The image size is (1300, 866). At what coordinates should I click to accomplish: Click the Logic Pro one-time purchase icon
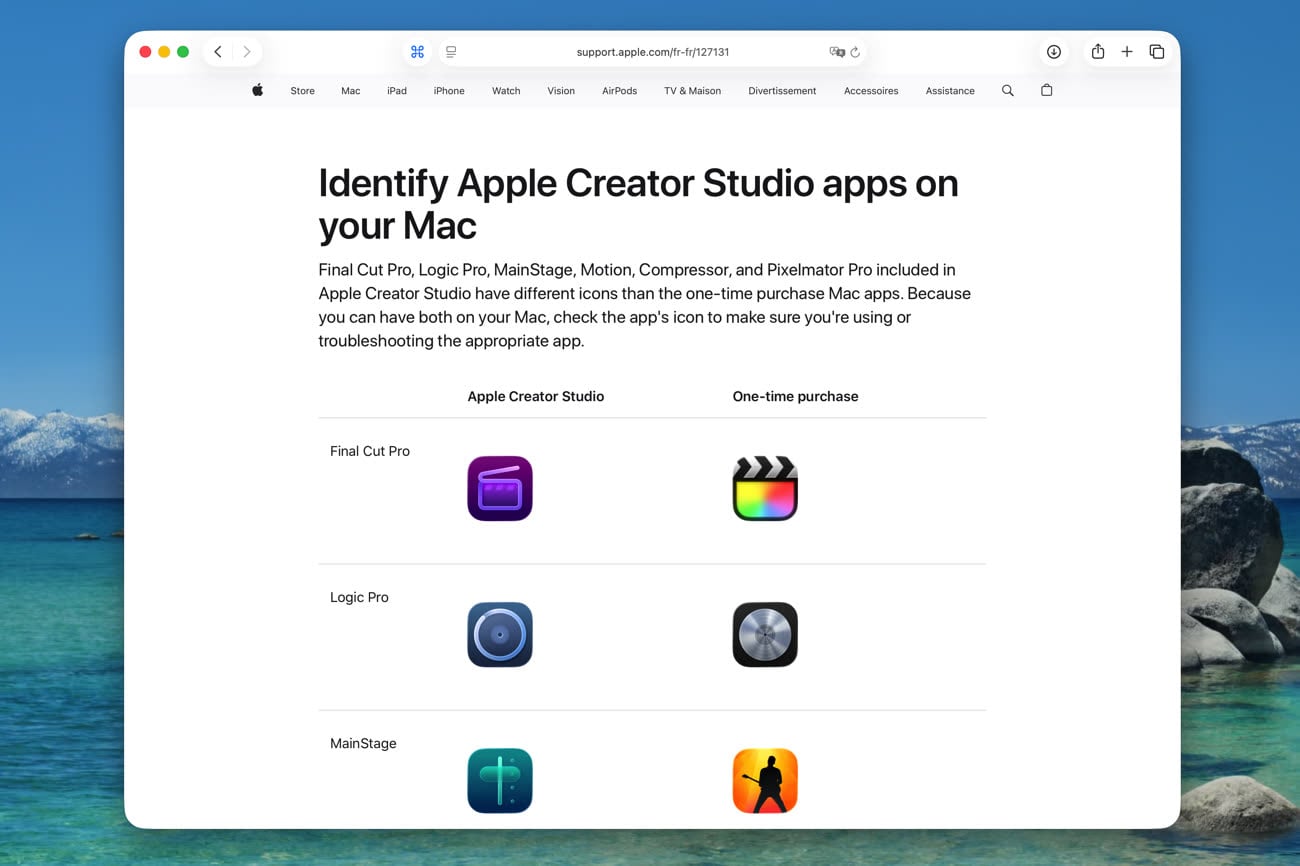tap(765, 635)
